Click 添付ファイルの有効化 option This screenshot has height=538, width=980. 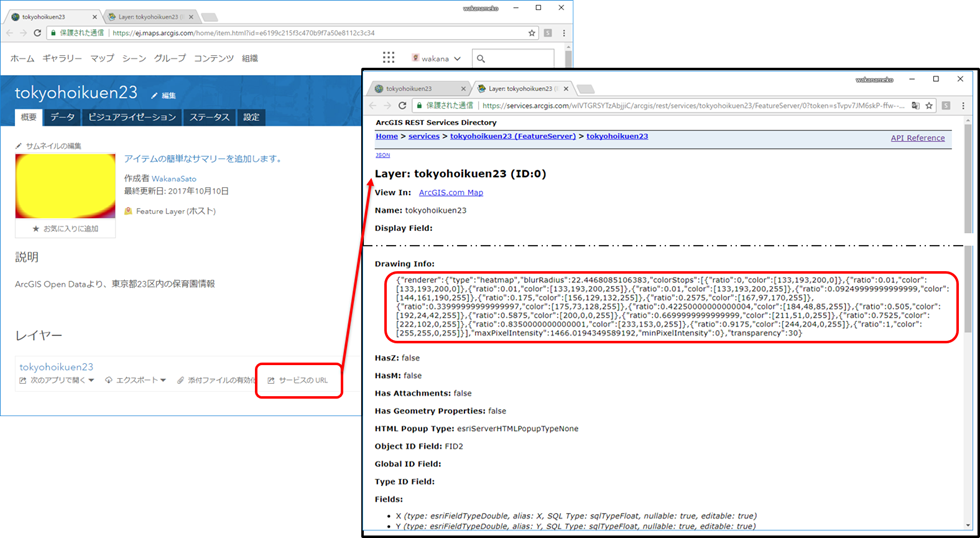pos(217,380)
